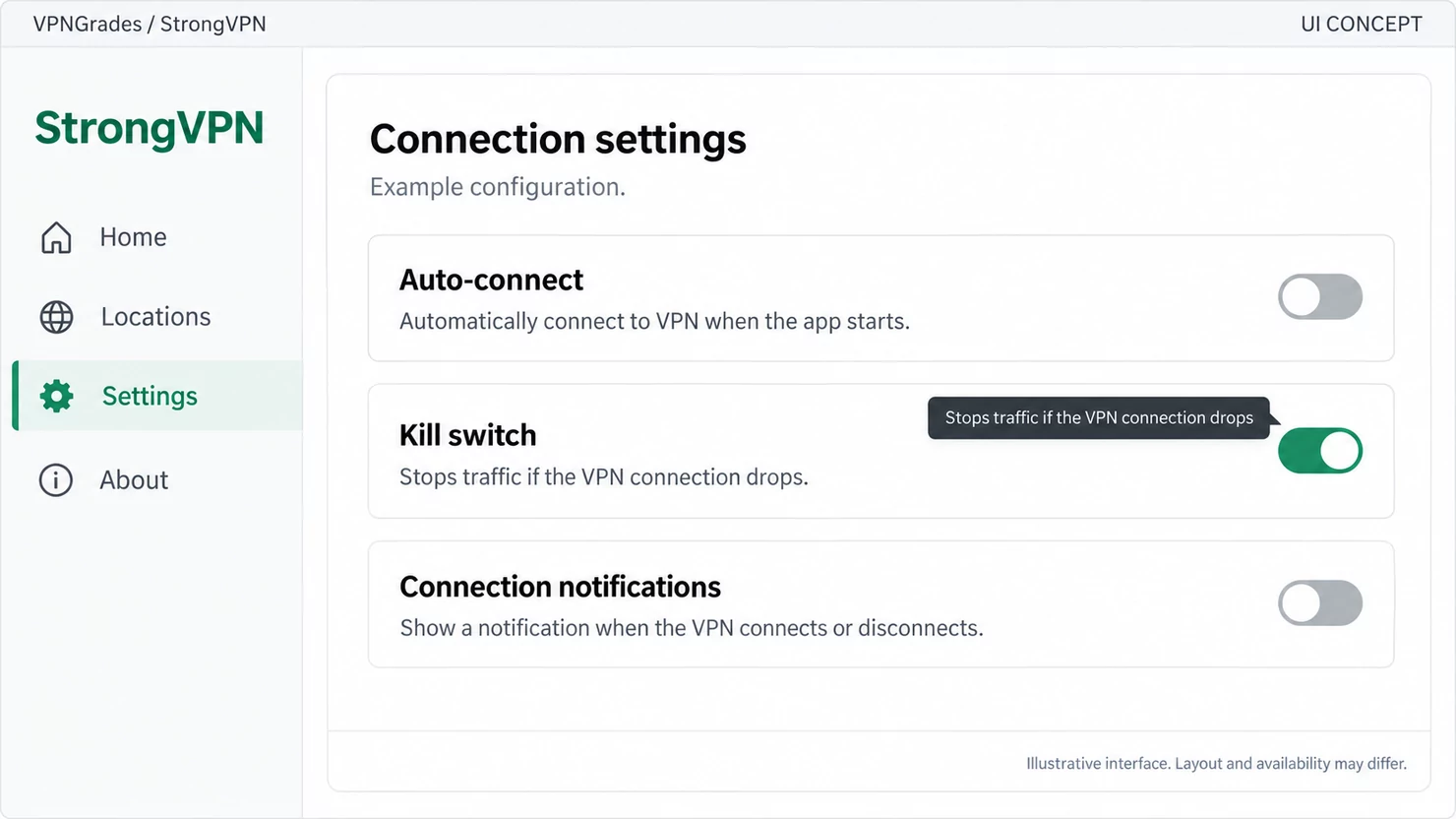Enable the Auto-connect toggle
Viewport: 1456px width, 819px height.
coord(1320,296)
